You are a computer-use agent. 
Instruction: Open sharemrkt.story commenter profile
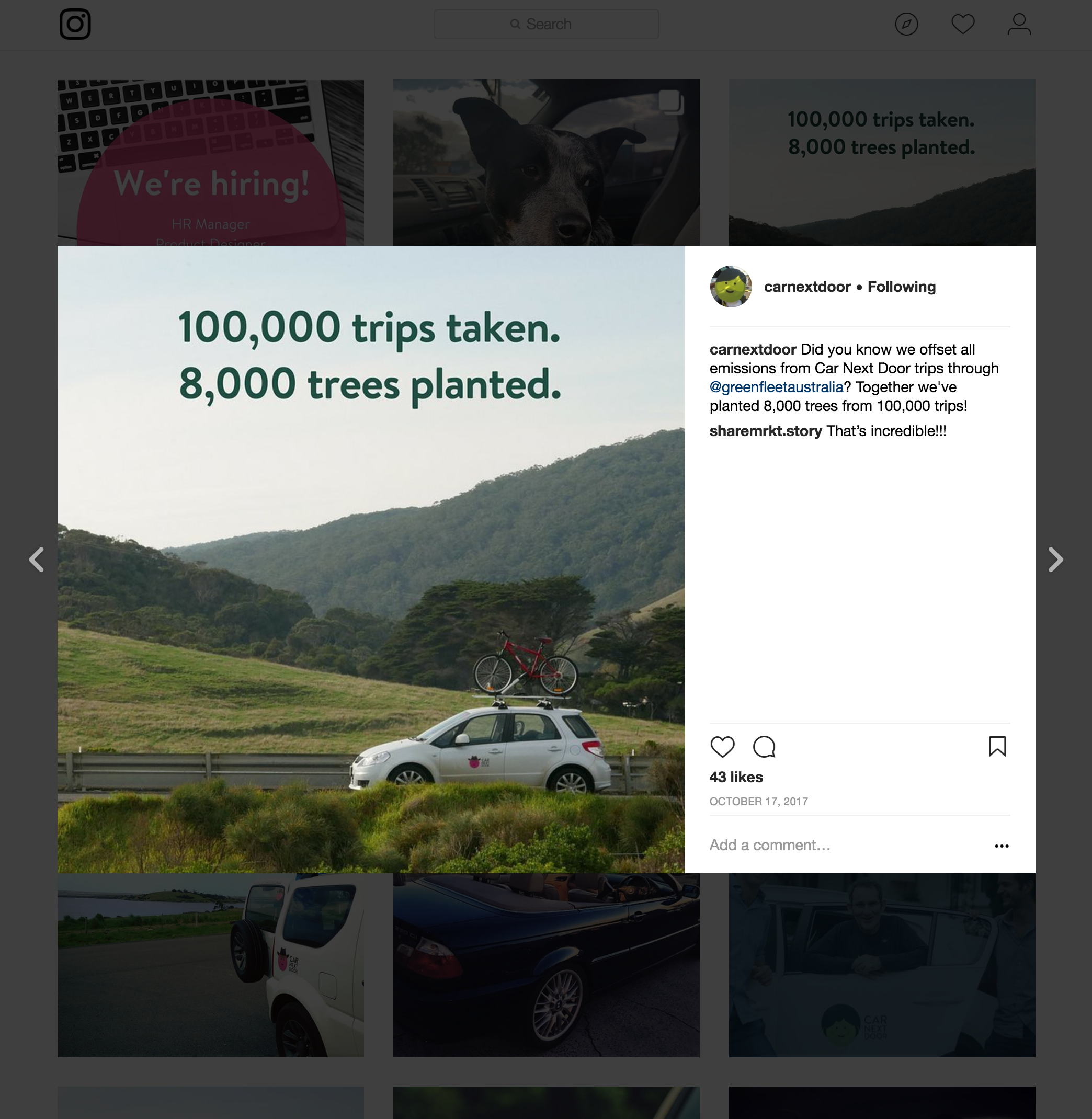pos(765,431)
